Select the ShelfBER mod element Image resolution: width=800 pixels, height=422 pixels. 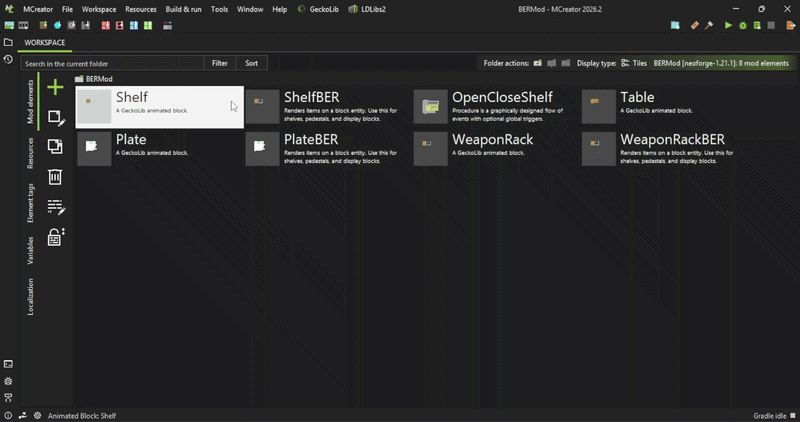click(328, 107)
